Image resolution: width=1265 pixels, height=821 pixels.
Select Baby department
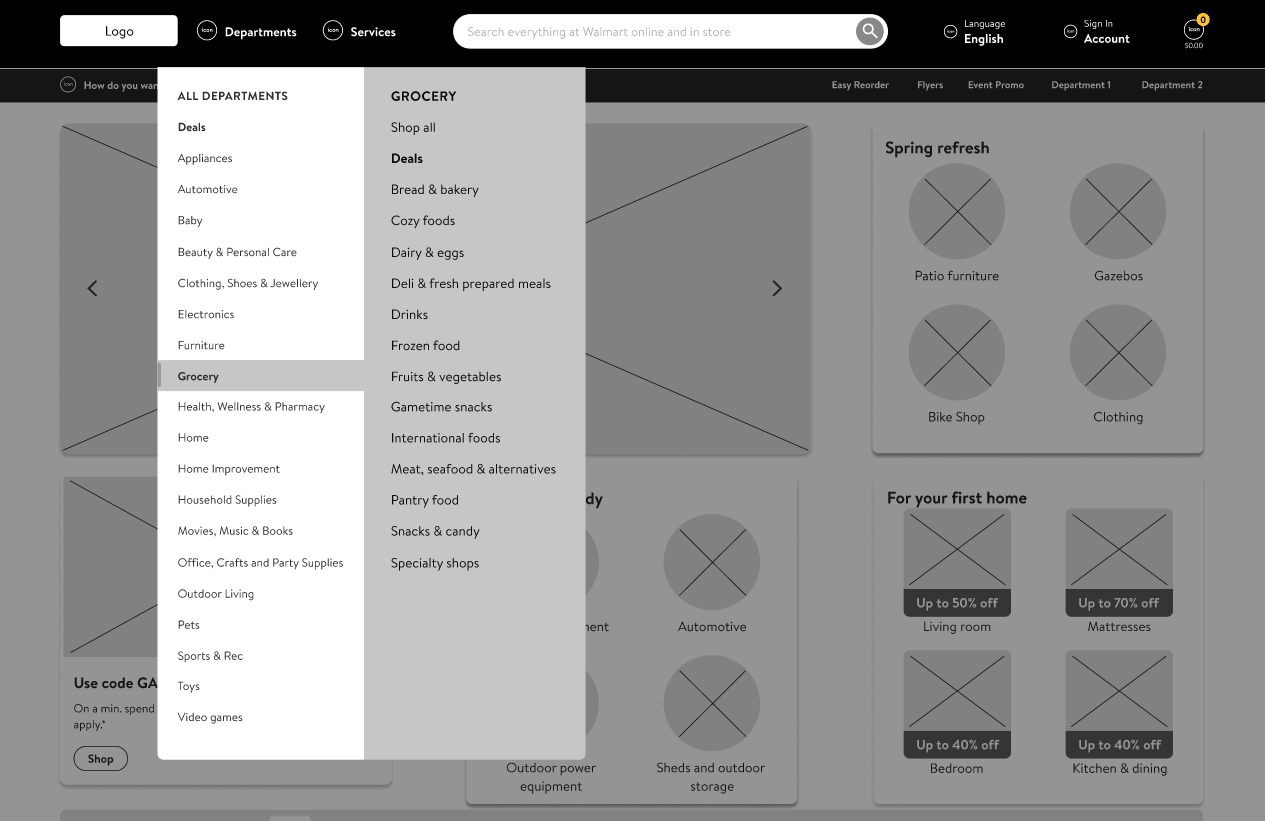(190, 220)
